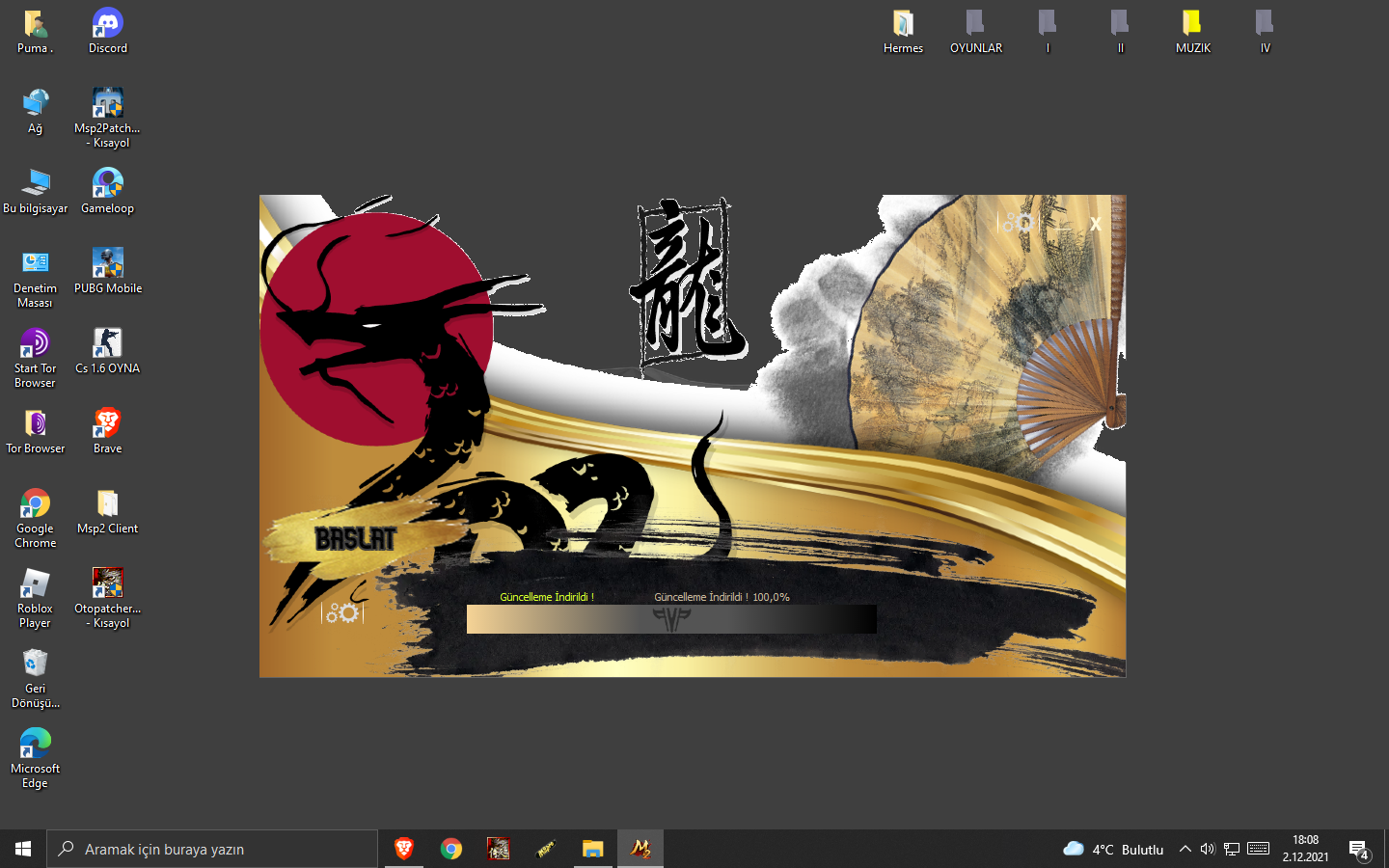Click the update download progress bar
This screenshot has height=868, width=1389.
click(x=671, y=619)
